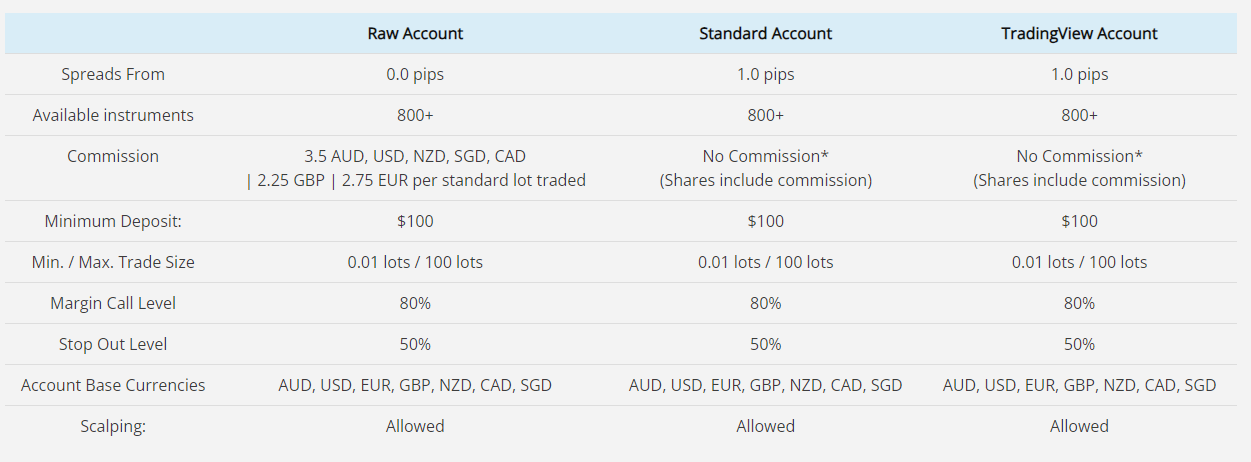Select the Standard Account column header
The image size is (1251, 462).
[x=765, y=33]
